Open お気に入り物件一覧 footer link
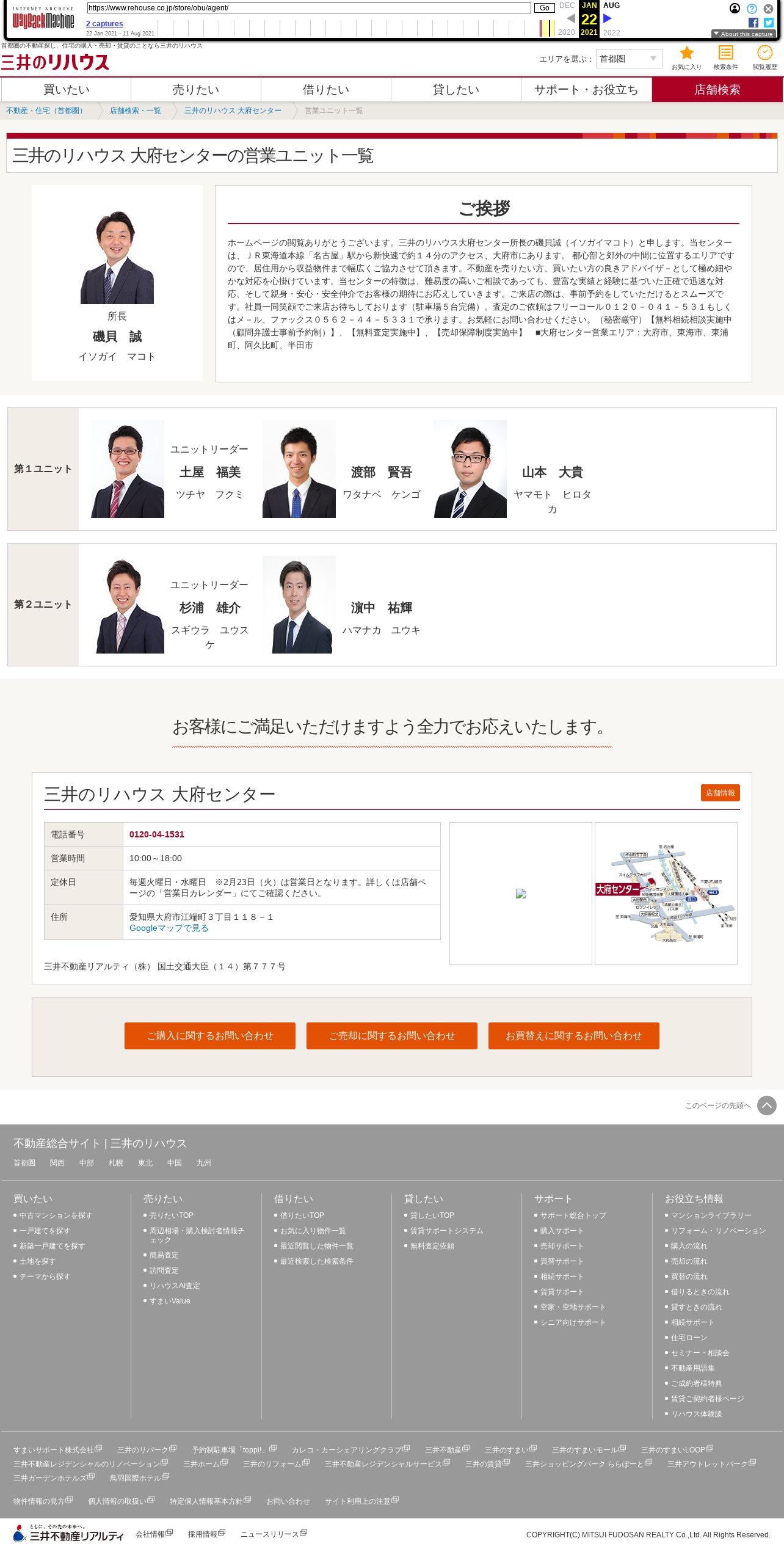The image size is (784, 1552). [x=313, y=1231]
